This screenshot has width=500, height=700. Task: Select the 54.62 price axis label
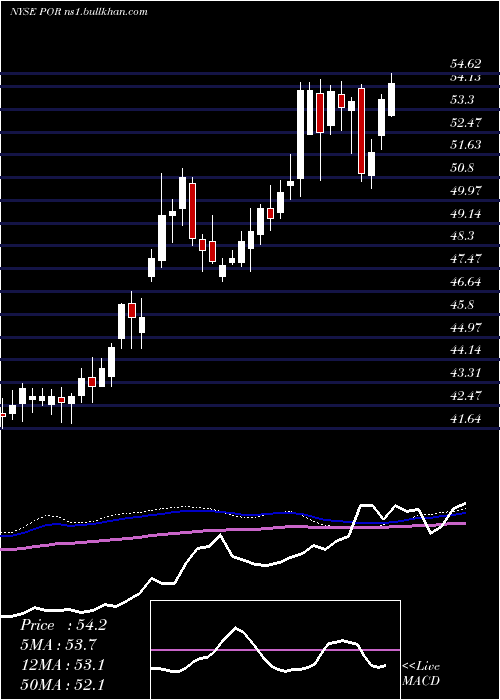click(x=466, y=64)
